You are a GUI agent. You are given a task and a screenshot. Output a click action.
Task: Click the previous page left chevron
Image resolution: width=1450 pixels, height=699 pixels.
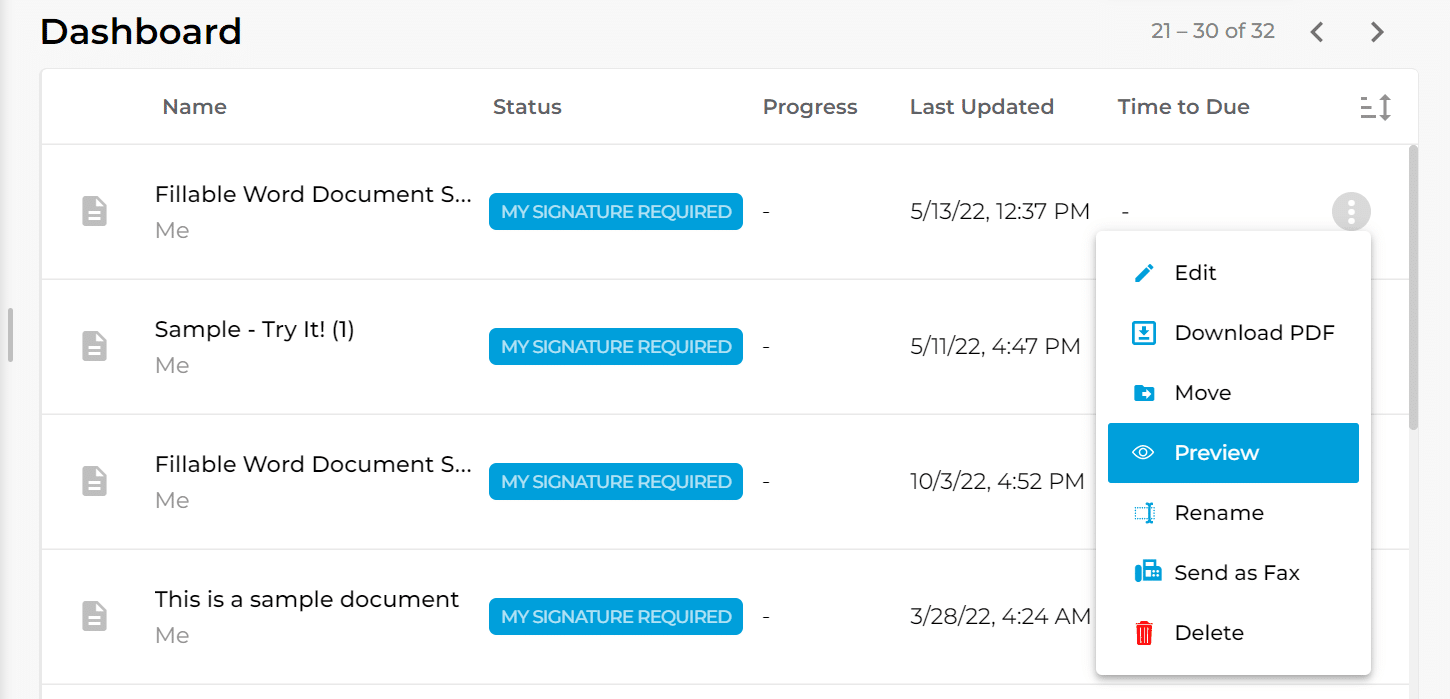pyautogui.click(x=1317, y=31)
